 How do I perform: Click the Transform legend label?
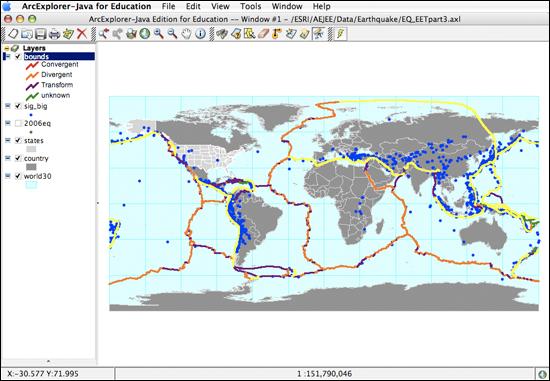(x=57, y=85)
